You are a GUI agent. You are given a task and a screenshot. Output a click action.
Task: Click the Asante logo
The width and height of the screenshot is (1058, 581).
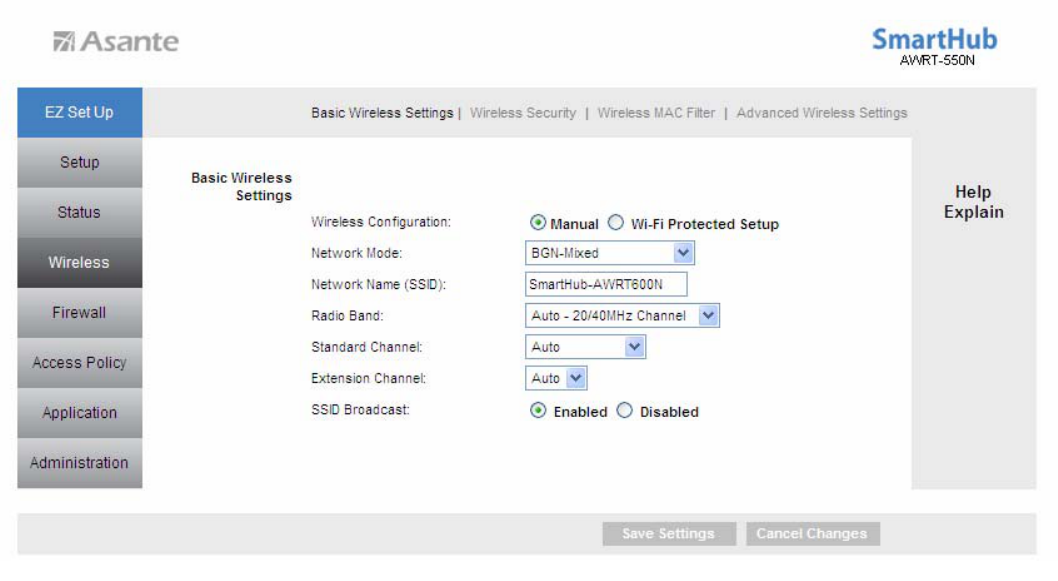click(116, 42)
